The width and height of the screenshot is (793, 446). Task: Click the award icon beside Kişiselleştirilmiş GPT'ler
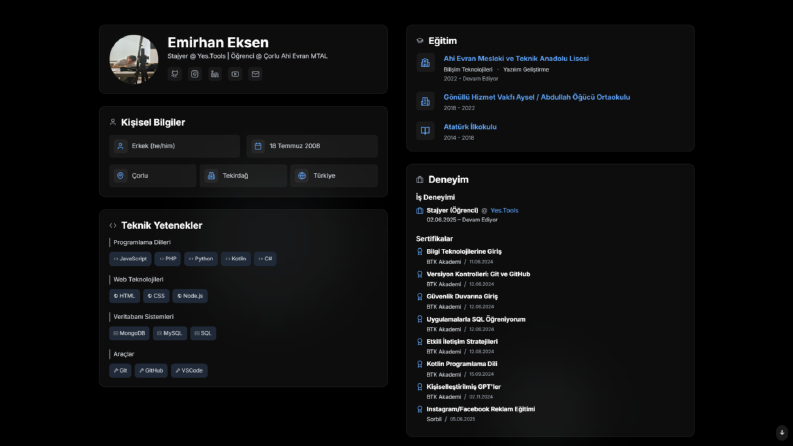tap(419, 387)
